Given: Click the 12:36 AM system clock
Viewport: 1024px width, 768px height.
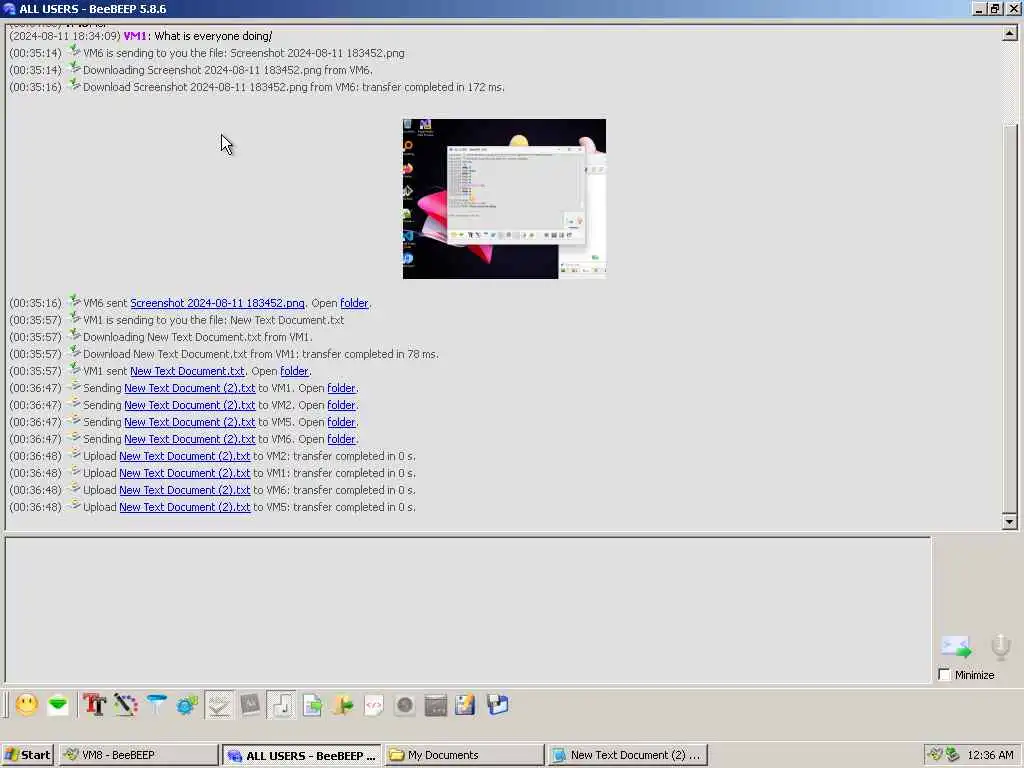Looking at the screenshot, I should (x=990, y=755).
